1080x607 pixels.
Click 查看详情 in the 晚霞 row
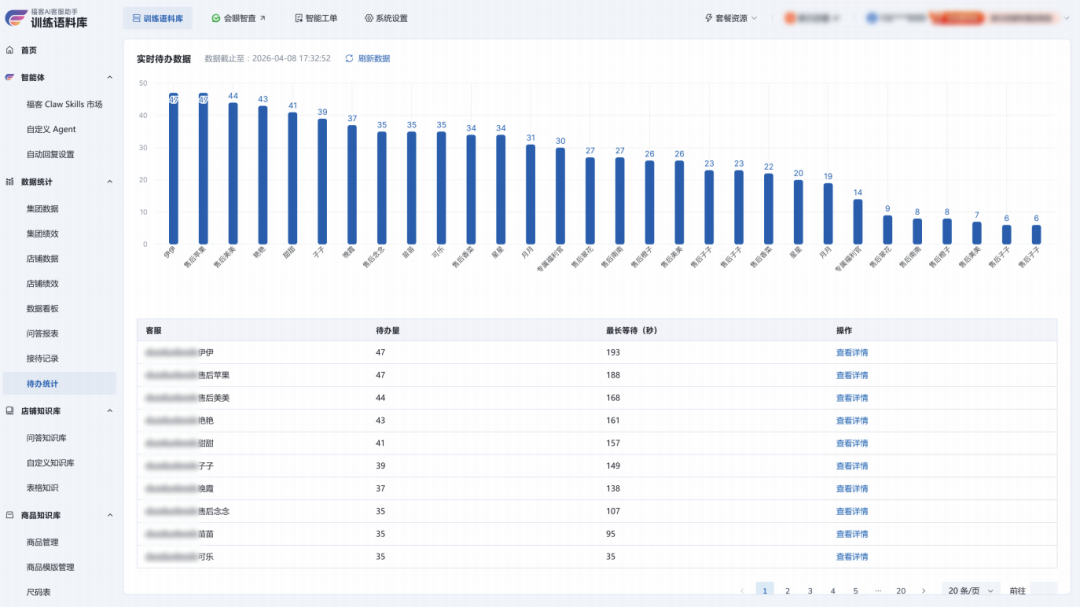851,488
